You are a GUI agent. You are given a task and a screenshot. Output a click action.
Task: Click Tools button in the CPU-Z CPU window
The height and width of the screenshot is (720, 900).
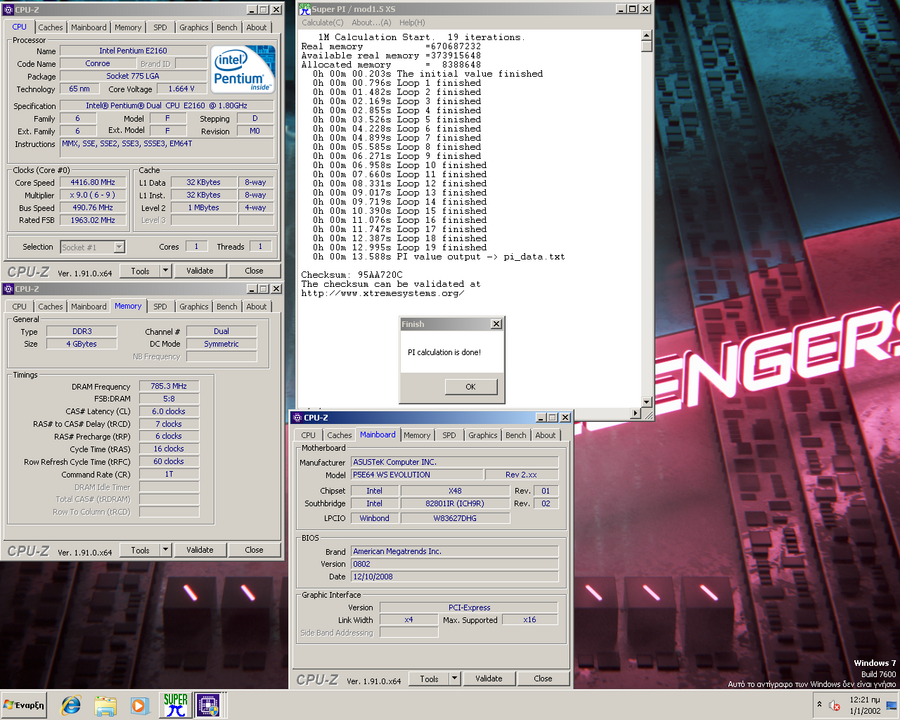pyautogui.click(x=140, y=271)
